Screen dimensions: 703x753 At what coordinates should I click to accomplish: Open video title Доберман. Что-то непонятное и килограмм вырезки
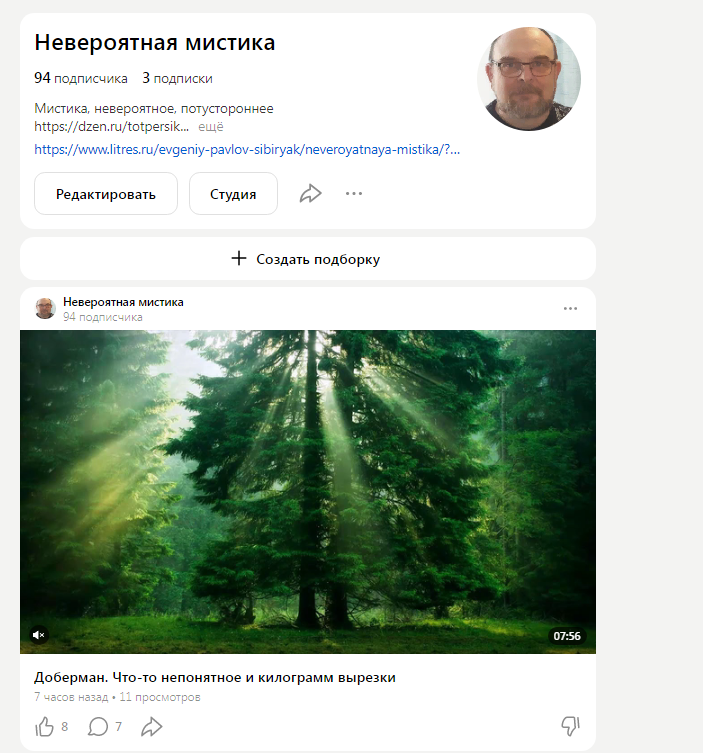coord(215,678)
